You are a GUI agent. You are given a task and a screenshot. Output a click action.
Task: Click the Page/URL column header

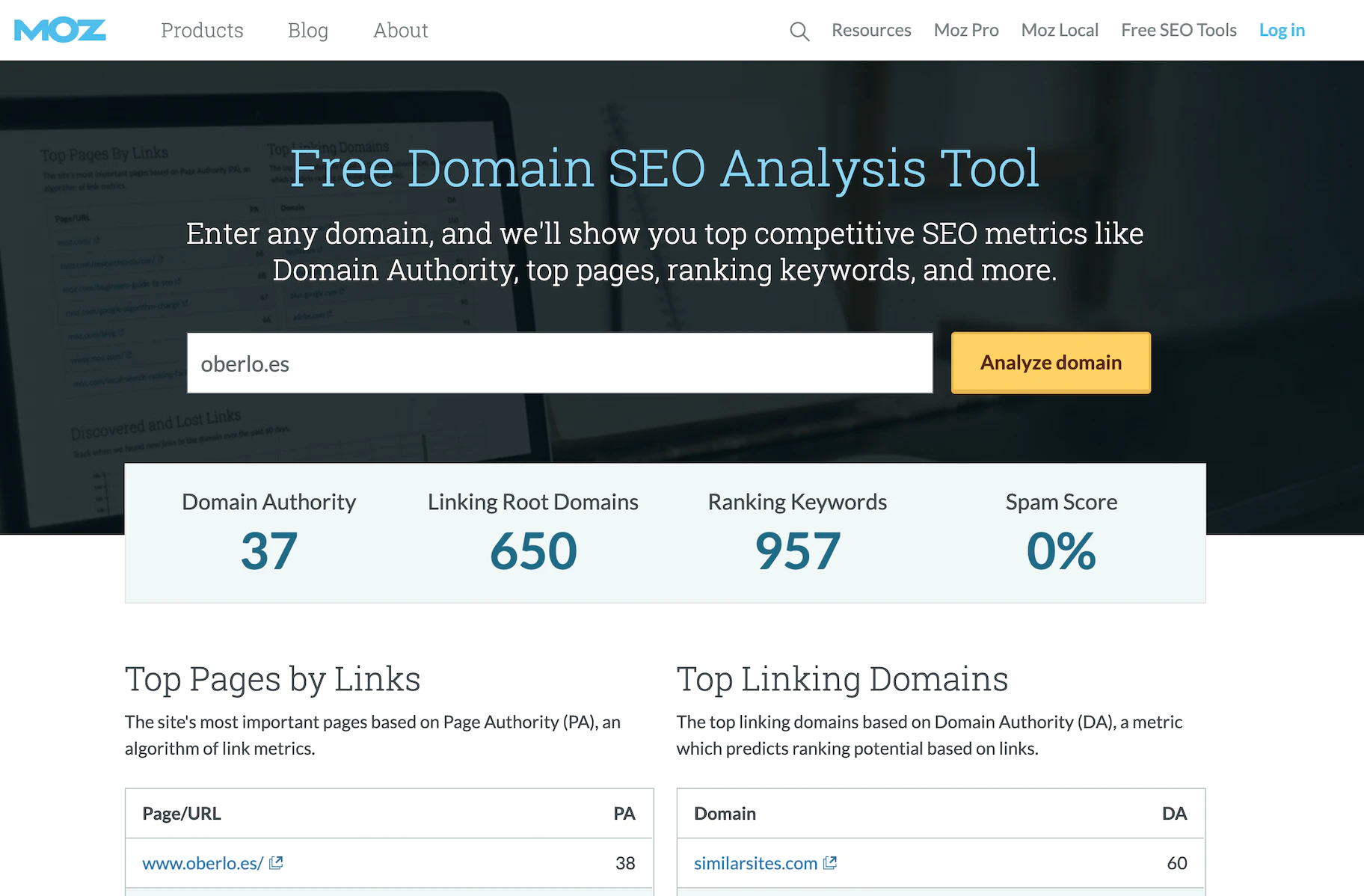(x=182, y=814)
